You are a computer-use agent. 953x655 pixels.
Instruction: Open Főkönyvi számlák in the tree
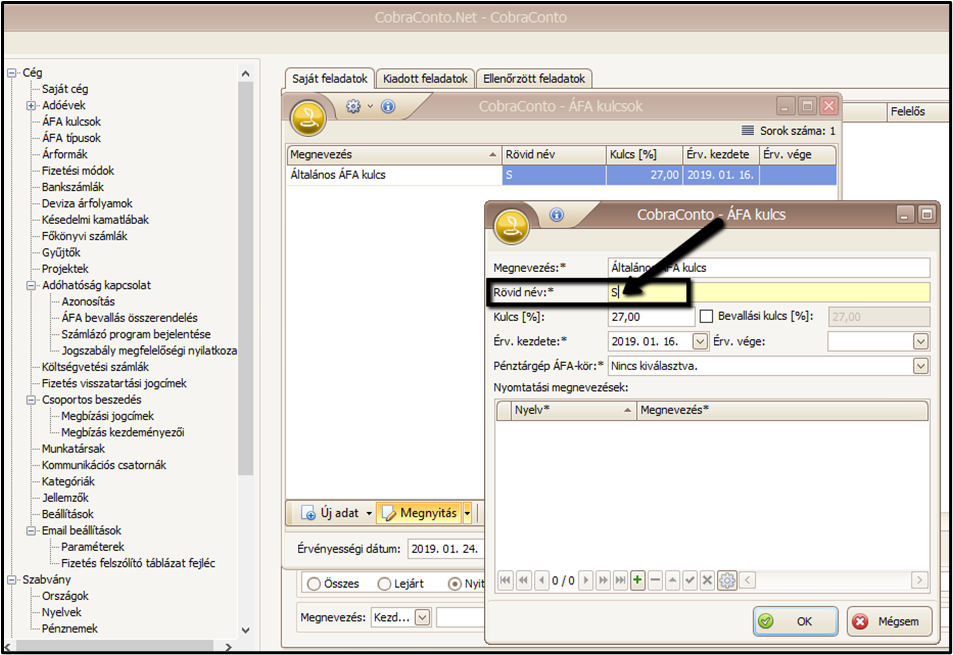[x=84, y=236]
